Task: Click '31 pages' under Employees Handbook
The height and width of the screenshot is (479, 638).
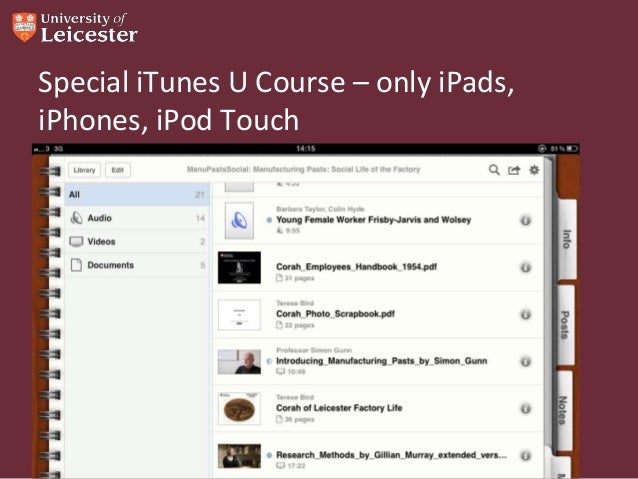Action: click(299, 278)
